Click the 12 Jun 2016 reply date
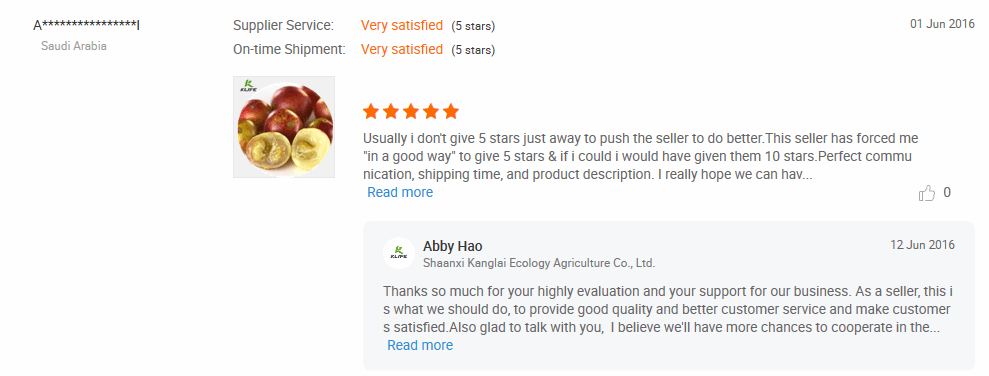 [x=922, y=245]
